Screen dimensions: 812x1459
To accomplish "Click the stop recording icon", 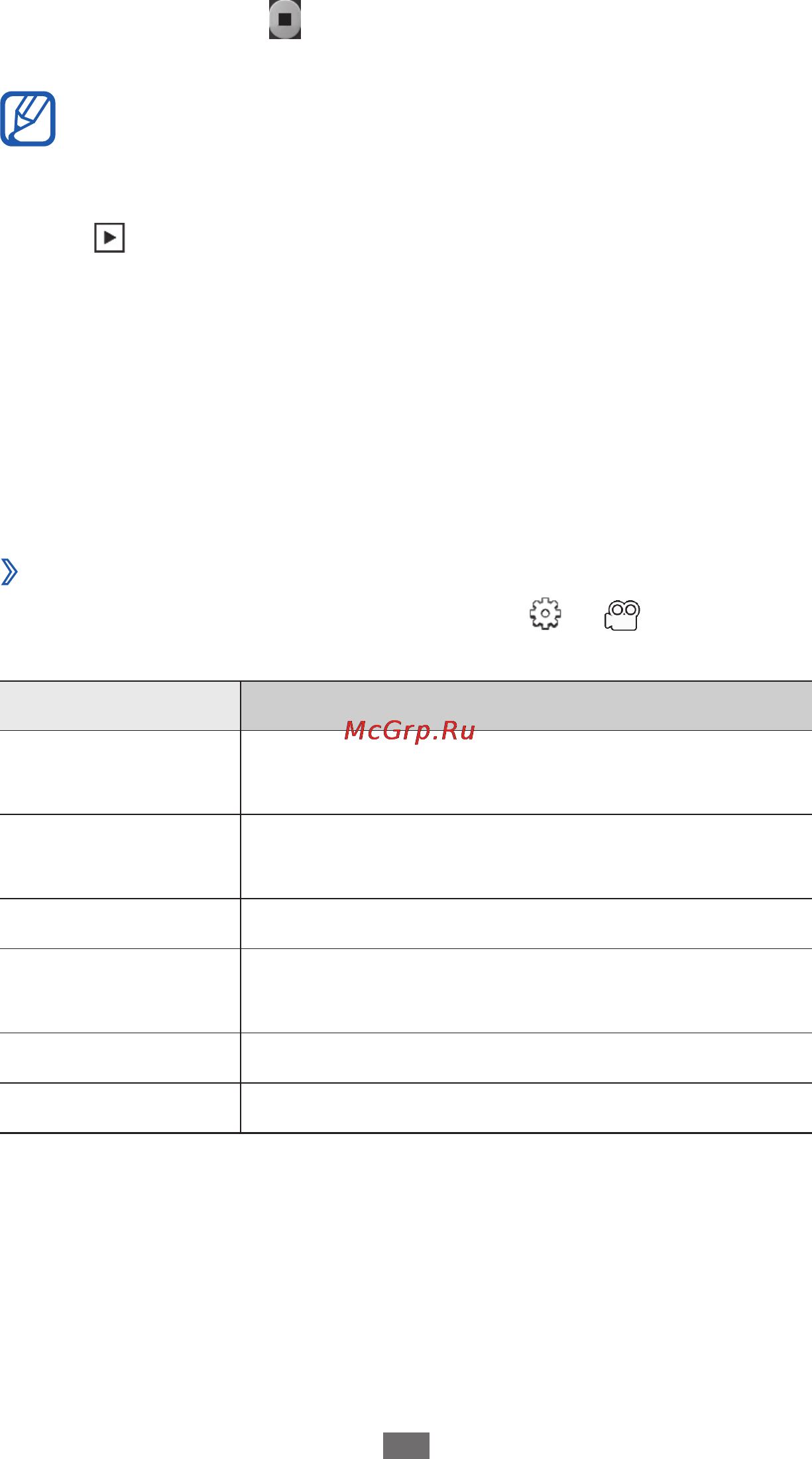I will tap(285, 19).
